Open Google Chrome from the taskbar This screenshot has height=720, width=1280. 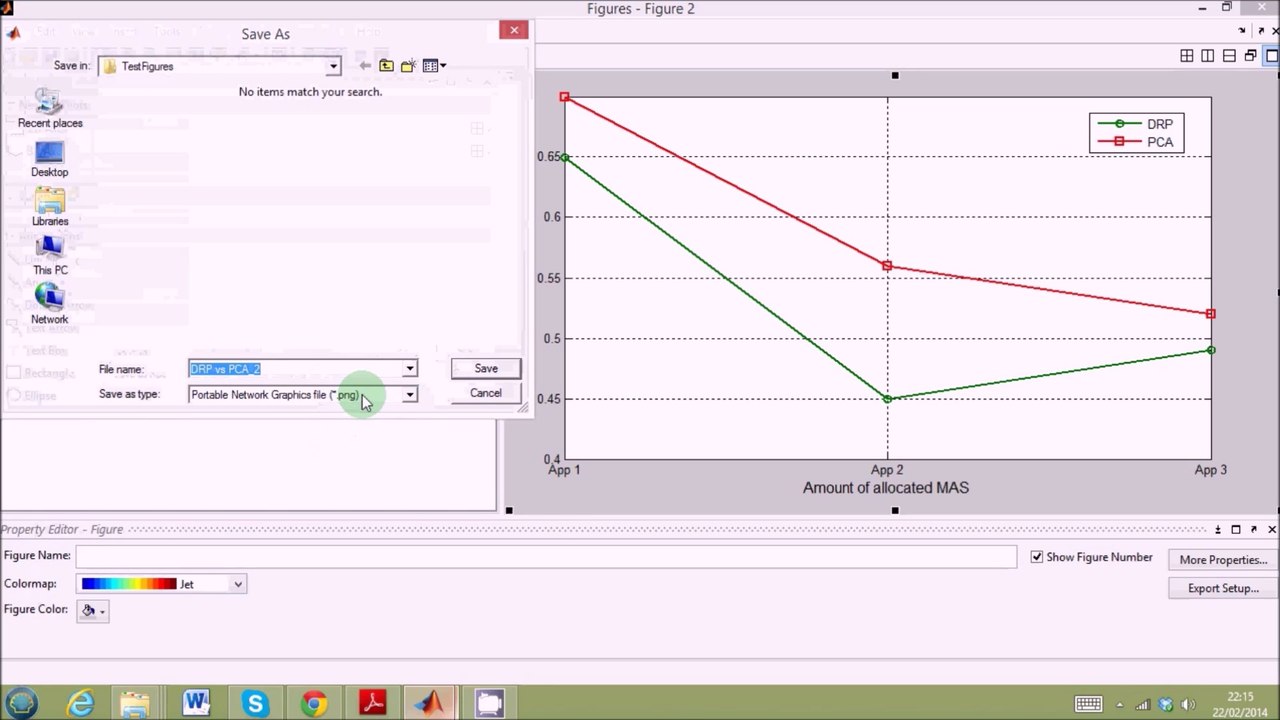pyautogui.click(x=314, y=703)
